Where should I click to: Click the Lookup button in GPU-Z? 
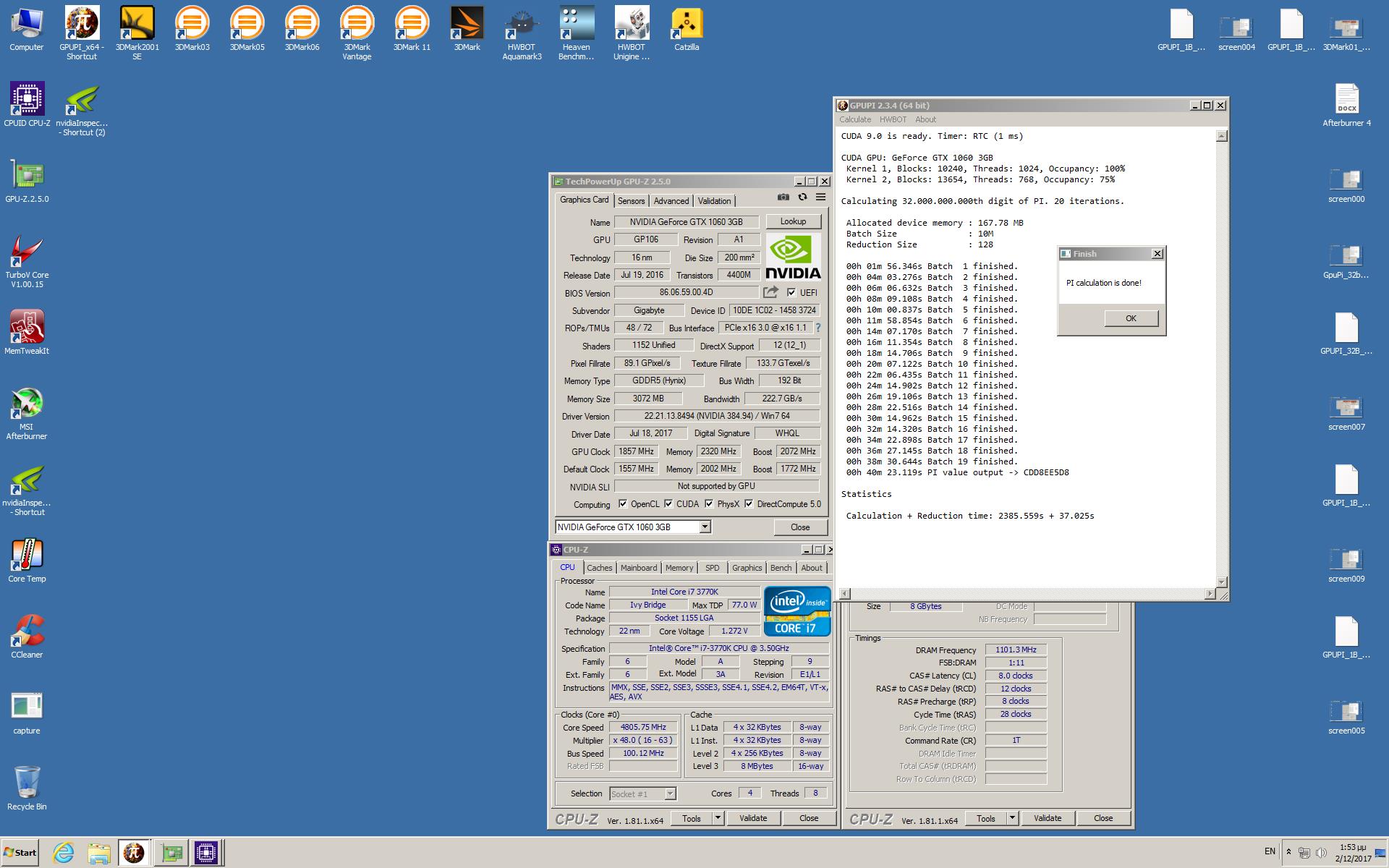coord(793,221)
